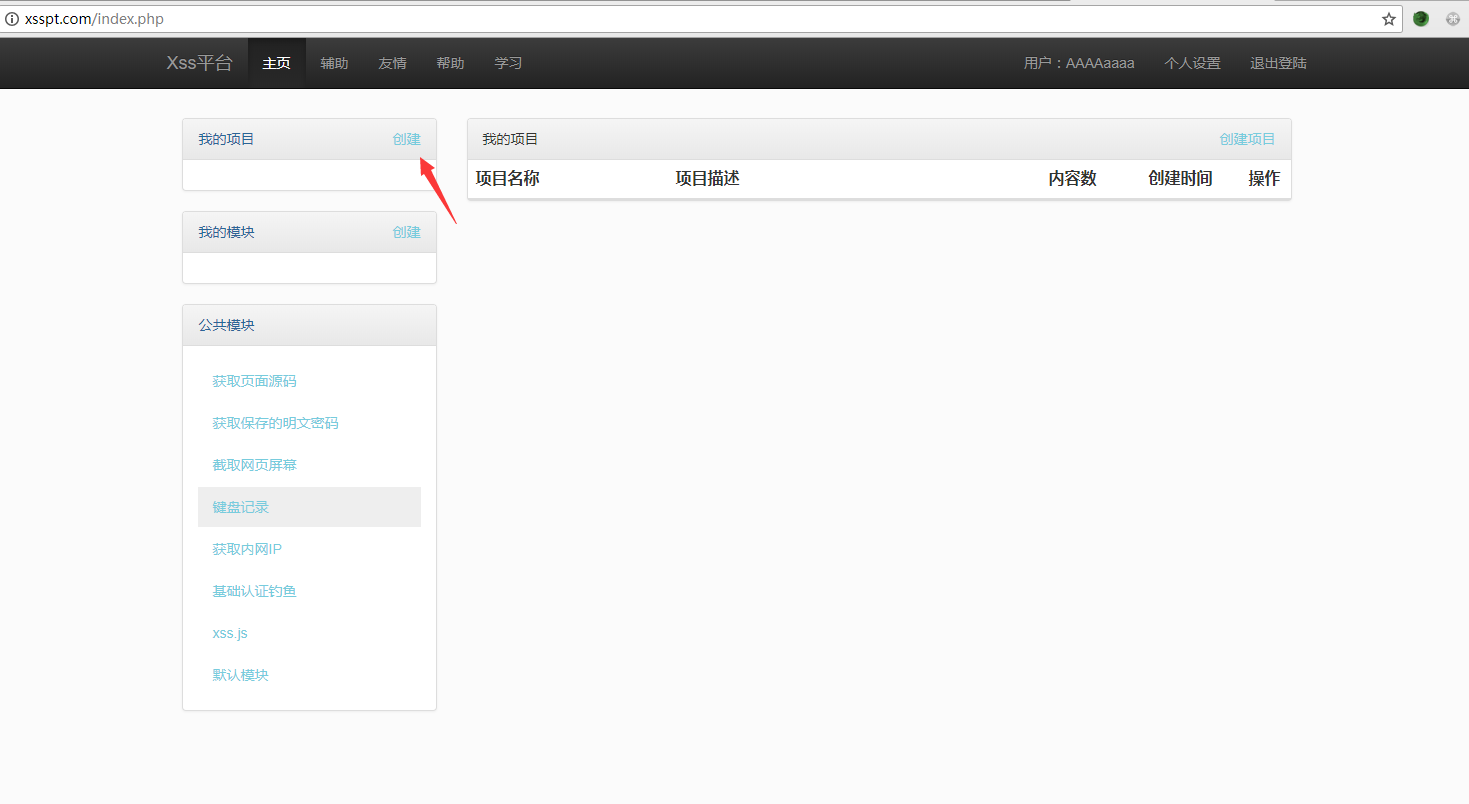Open the 基础认证钓鱼 module
Image resolution: width=1469 pixels, height=804 pixels.
pyautogui.click(x=254, y=591)
